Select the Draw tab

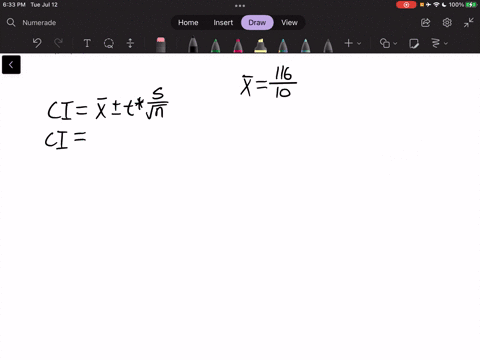point(257,23)
